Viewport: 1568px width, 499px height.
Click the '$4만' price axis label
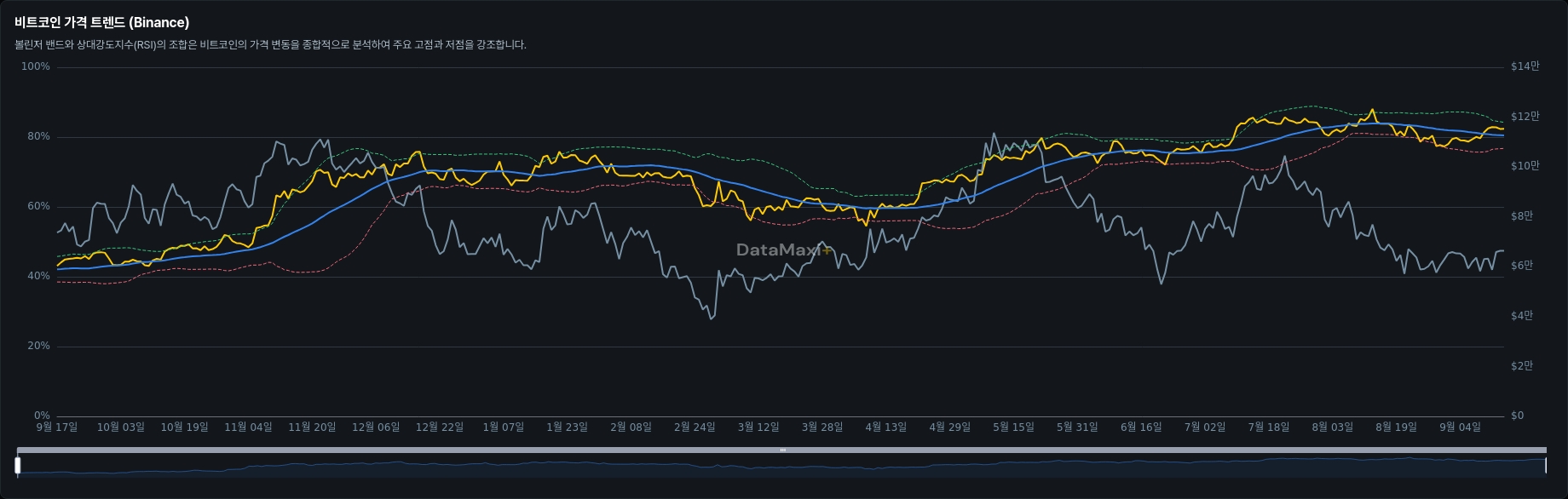1522,316
